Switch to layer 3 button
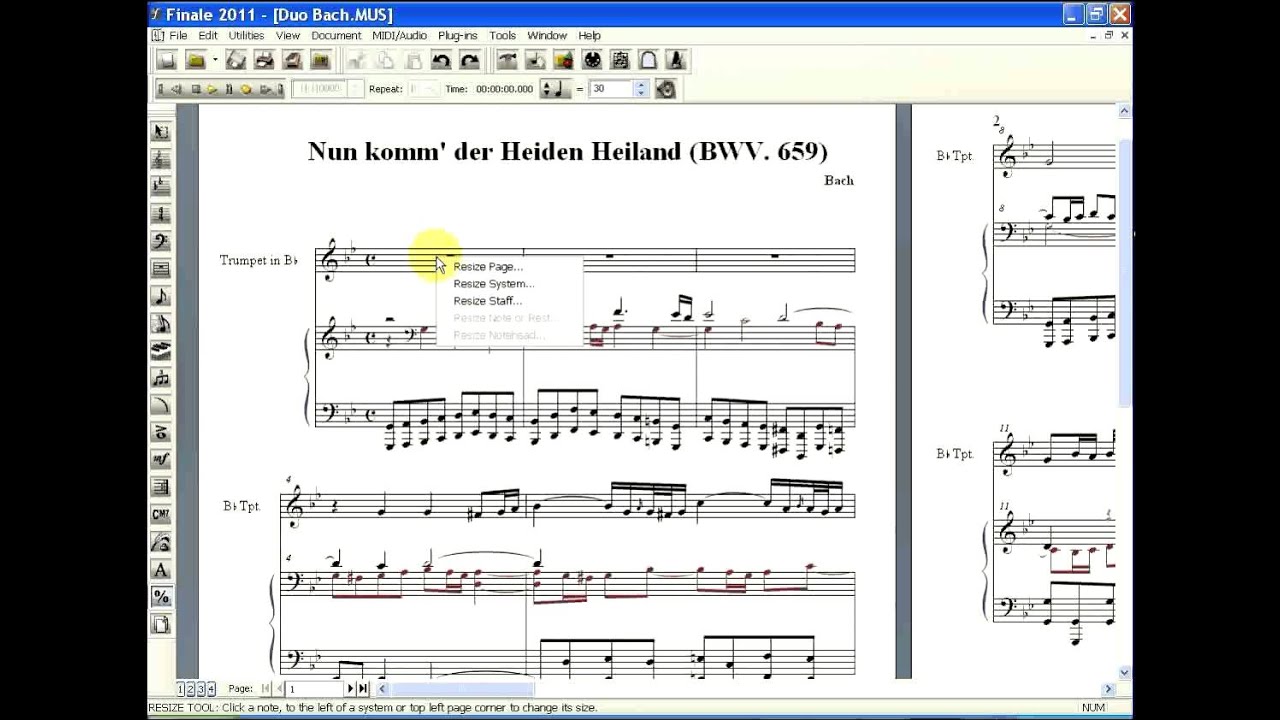This screenshot has height=720, width=1280. (x=201, y=689)
